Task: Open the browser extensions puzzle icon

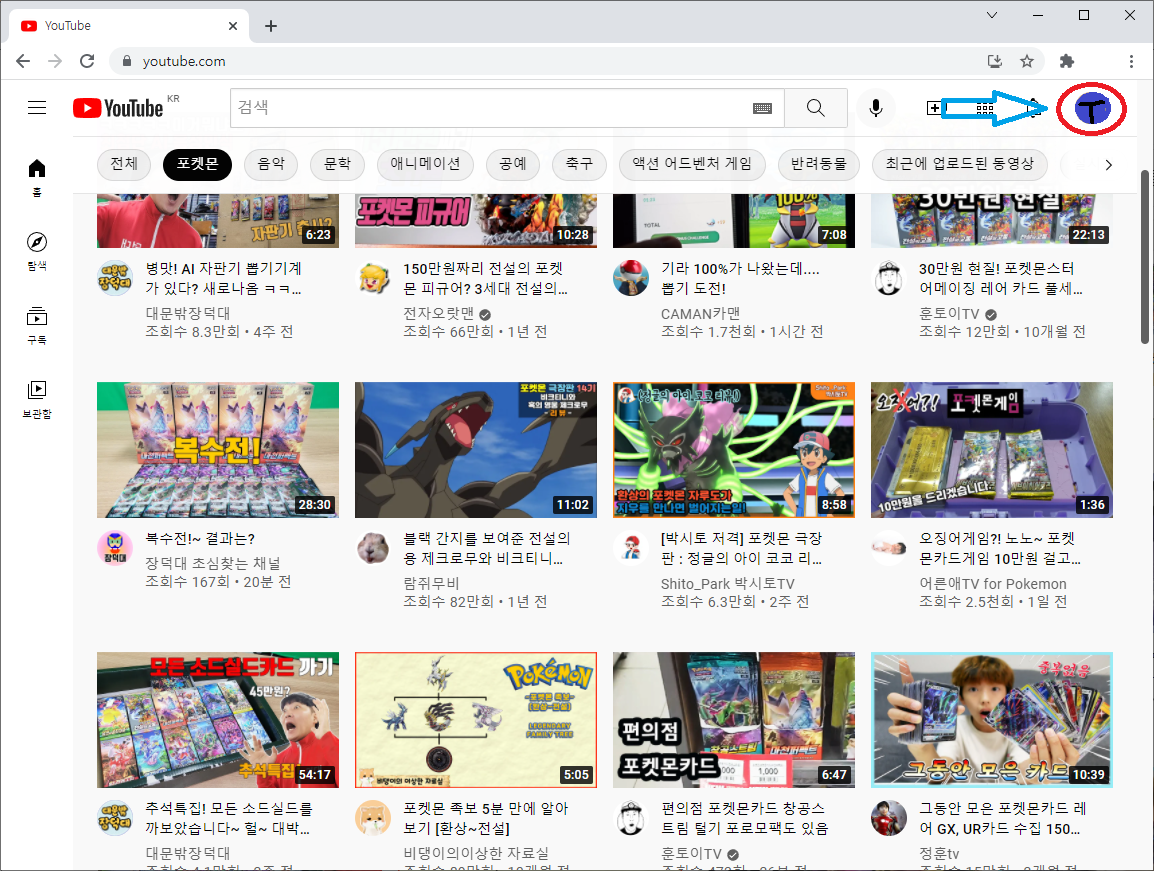Action: 1066,61
